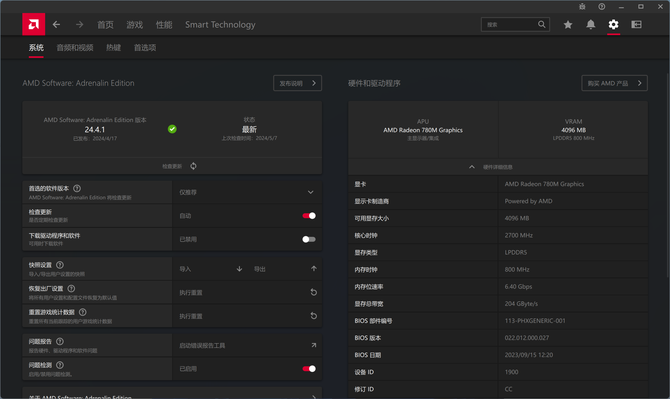Screen dimensions: 670x399
Task: Click reset icon for 恢复出厂设置
Action: coord(314,292)
